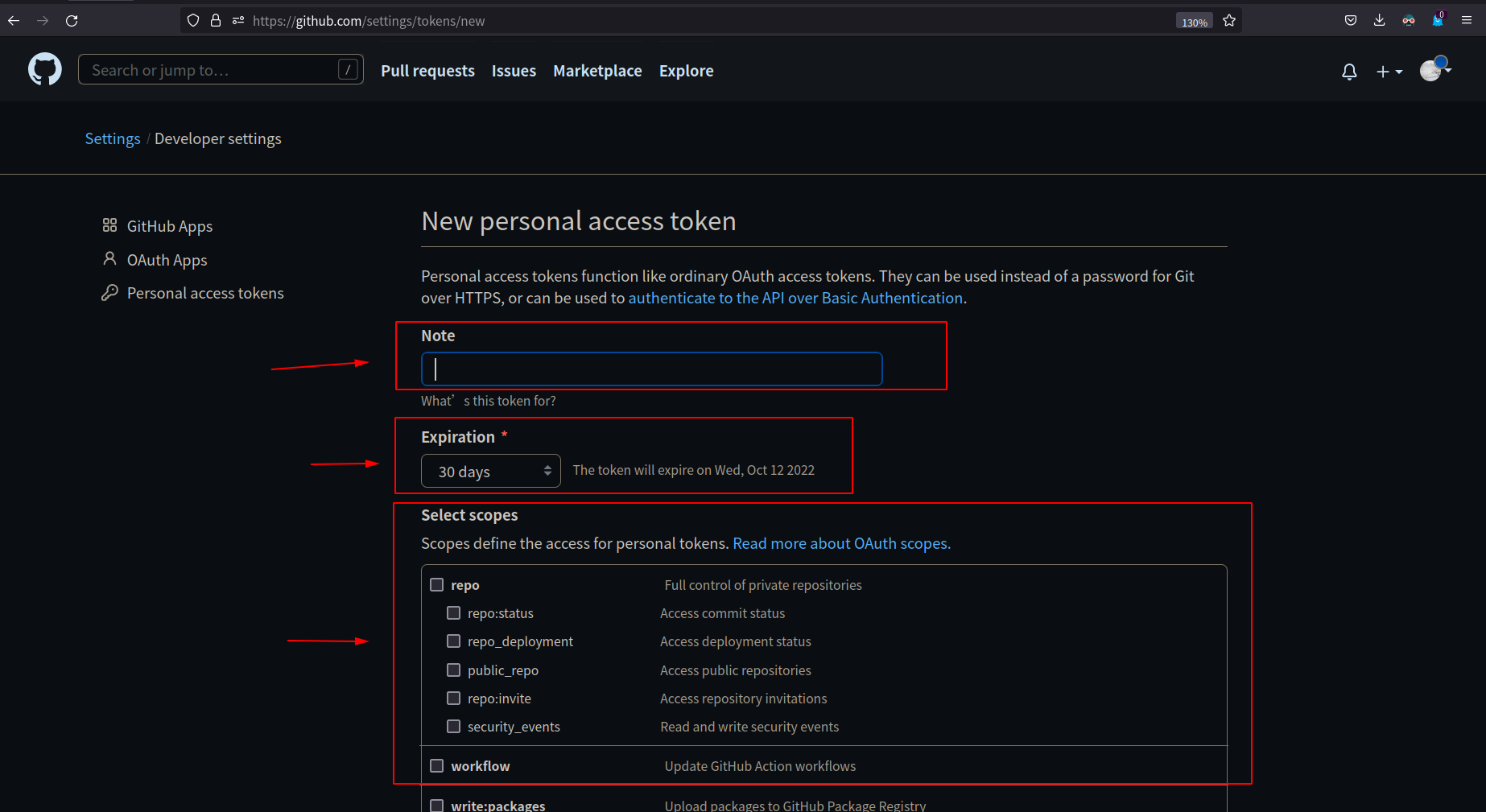Select the public_repo scope checkbox
The height and width of the screenshot is (812, 1486).
454,670
